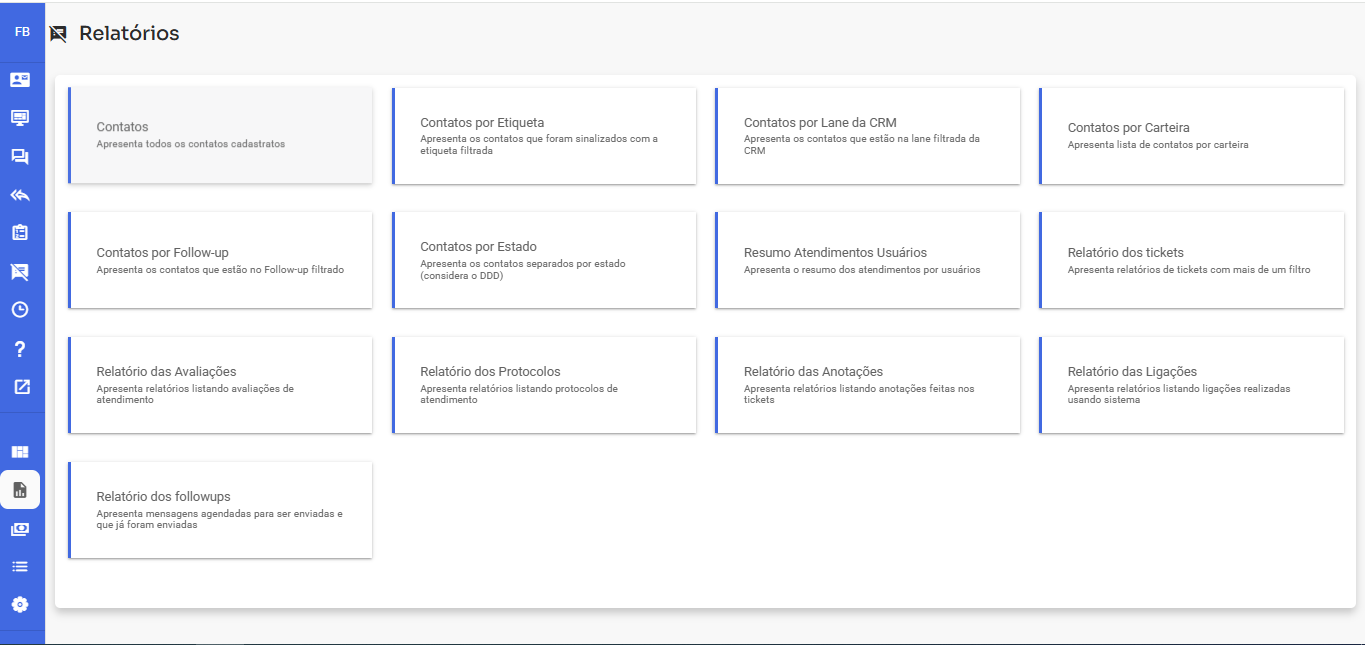Image resolution: width=1365 pixels, height=645 pixels.
Task: Click the external link icon in sidebar
Action: coord(20,387)
